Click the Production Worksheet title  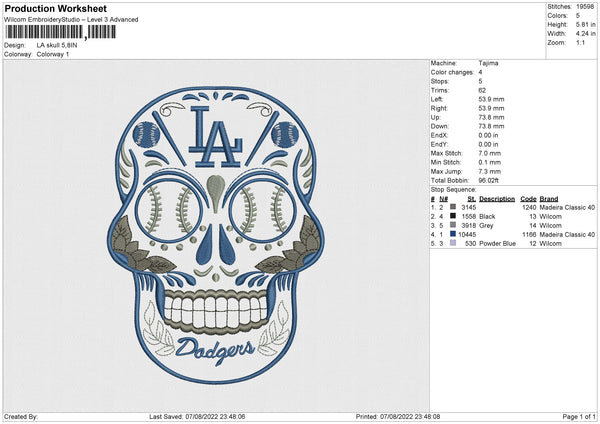pos(55,9)
